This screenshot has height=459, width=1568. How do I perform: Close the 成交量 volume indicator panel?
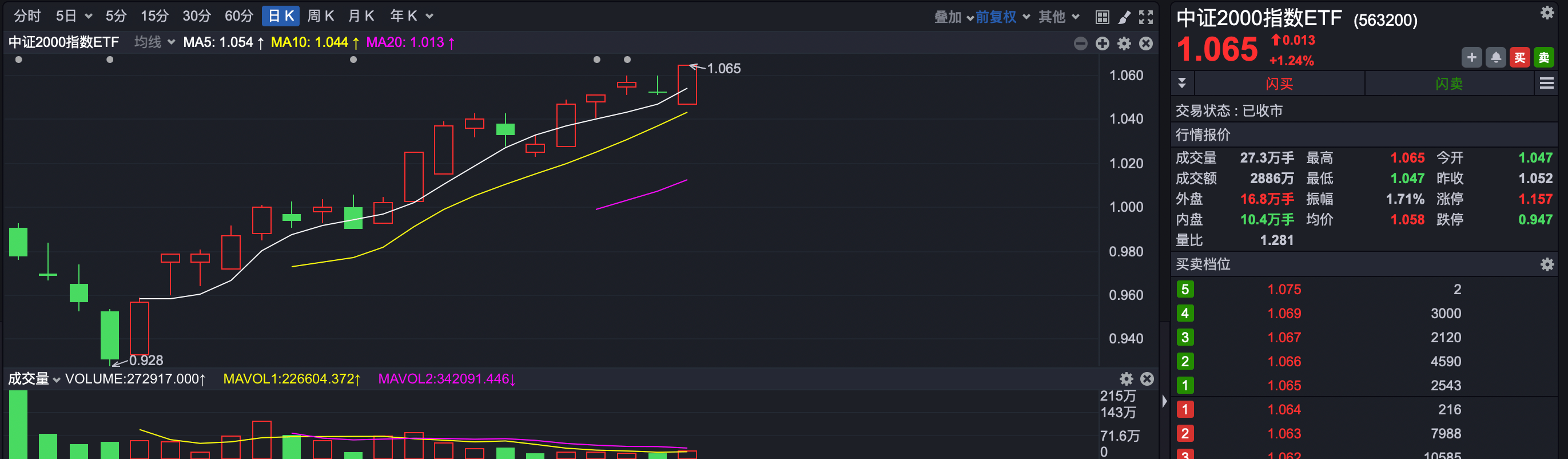point(1147,379)
